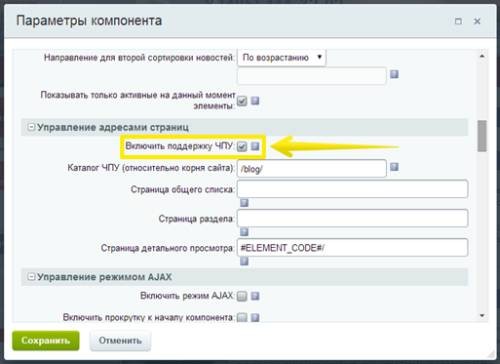The width and height of the screenshot is (500, 364).
Task: Click the 'Каталог ЧПУ' input with /blog/
Action: (312, 168)
